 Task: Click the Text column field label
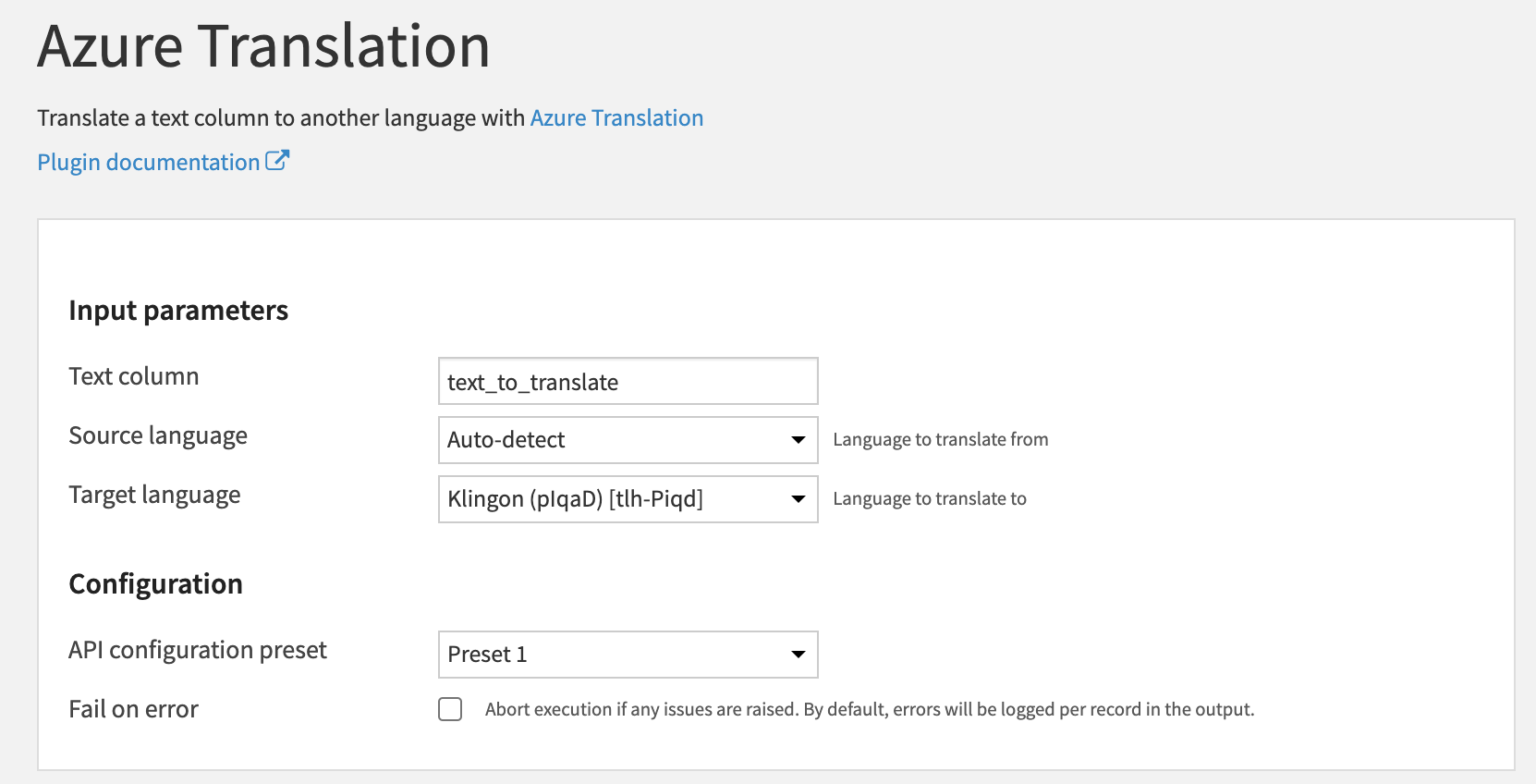[x=133, y=376]
